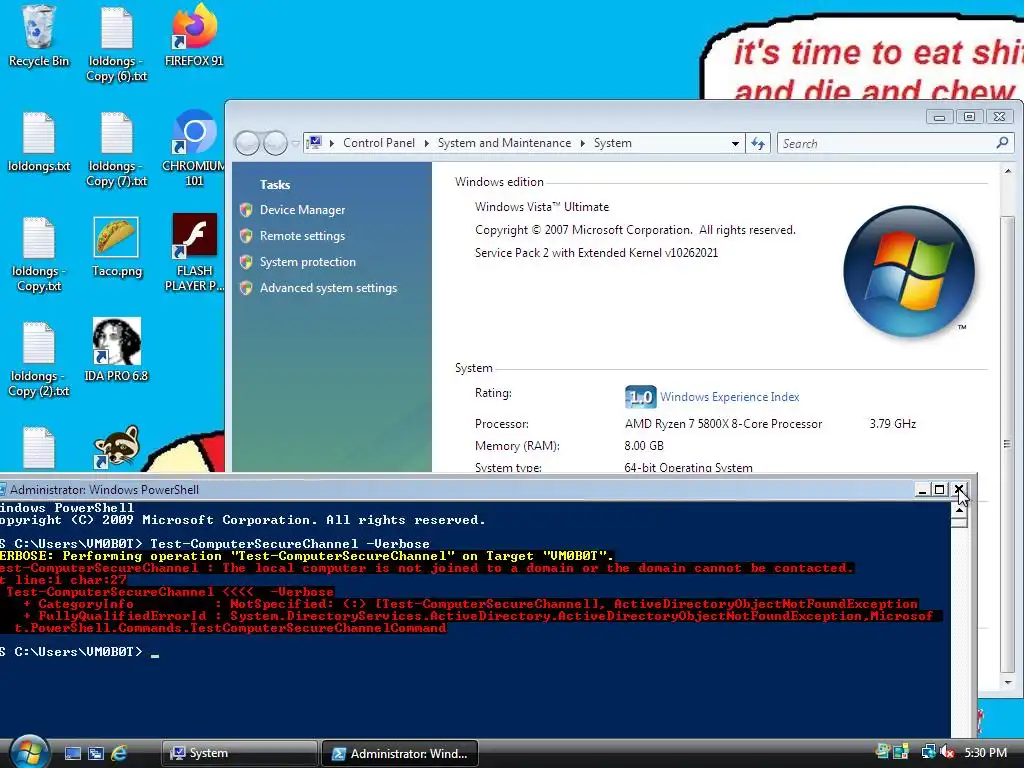Click the computer icon in address bar
The image size is (1024, 768).
pyautogui.click(x=314, y=142)
